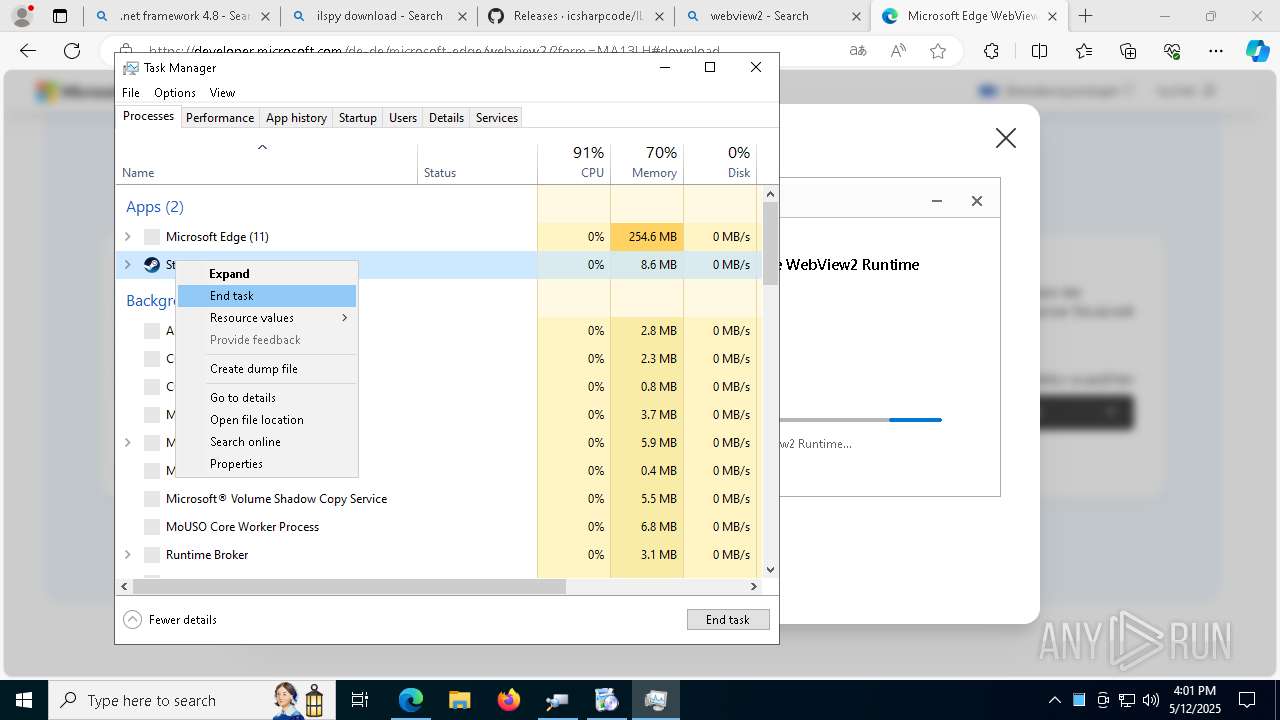Toggle Edge split screen icon
Image resolution: width=1280 pixels, height=720 pixels.
1039,51
